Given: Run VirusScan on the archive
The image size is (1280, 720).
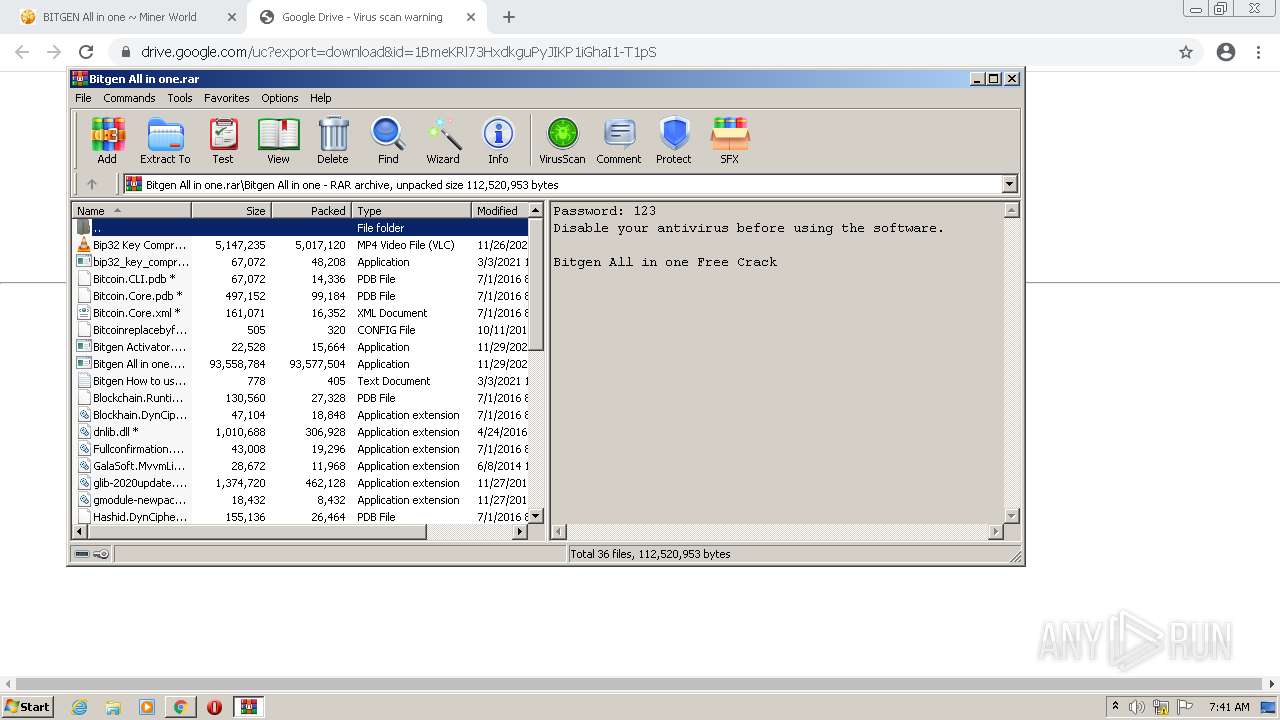Looking at the screenshot, I should (562, 140).
